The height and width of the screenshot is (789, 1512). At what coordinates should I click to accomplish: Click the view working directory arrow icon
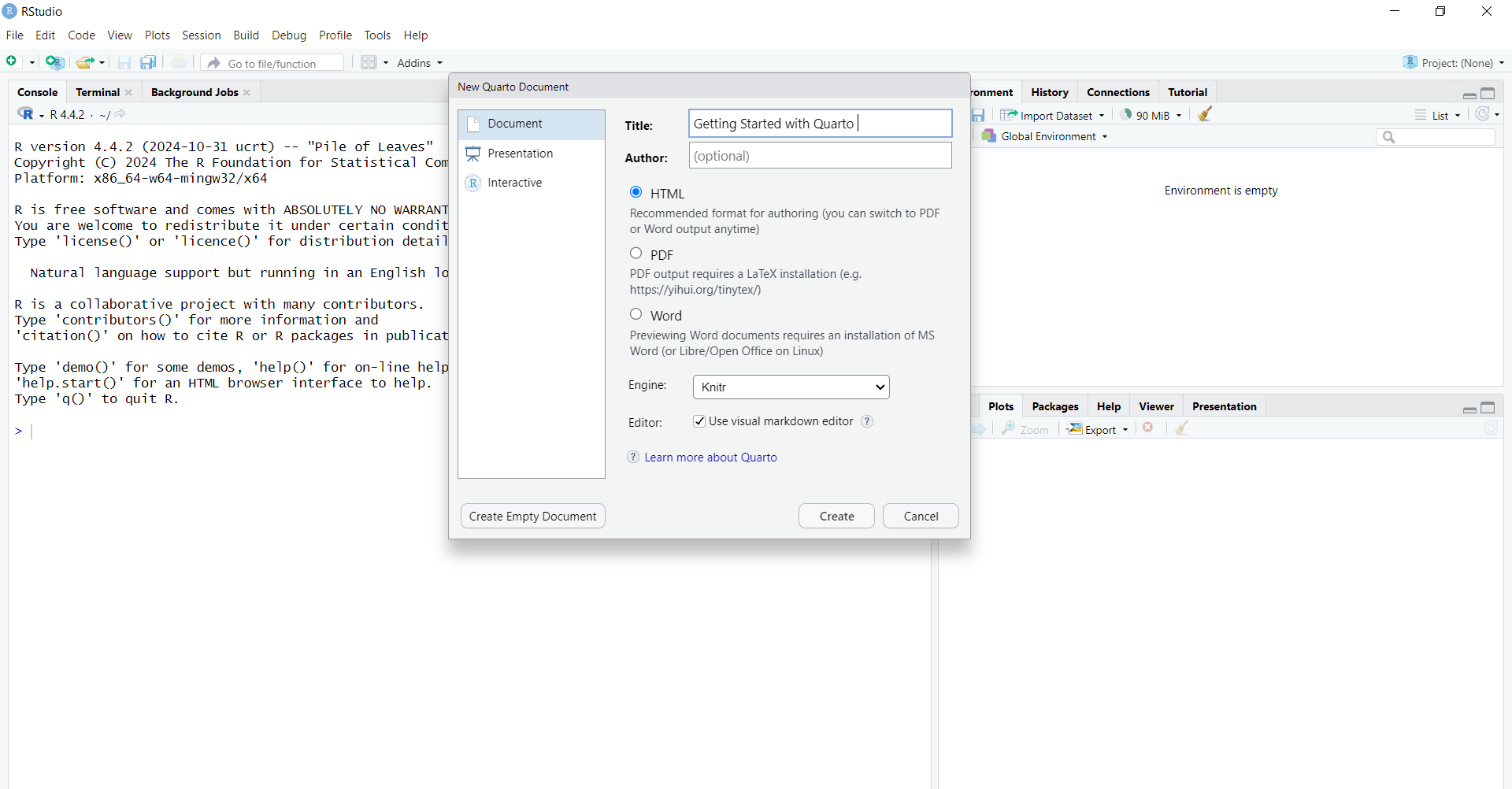(120, 114)
